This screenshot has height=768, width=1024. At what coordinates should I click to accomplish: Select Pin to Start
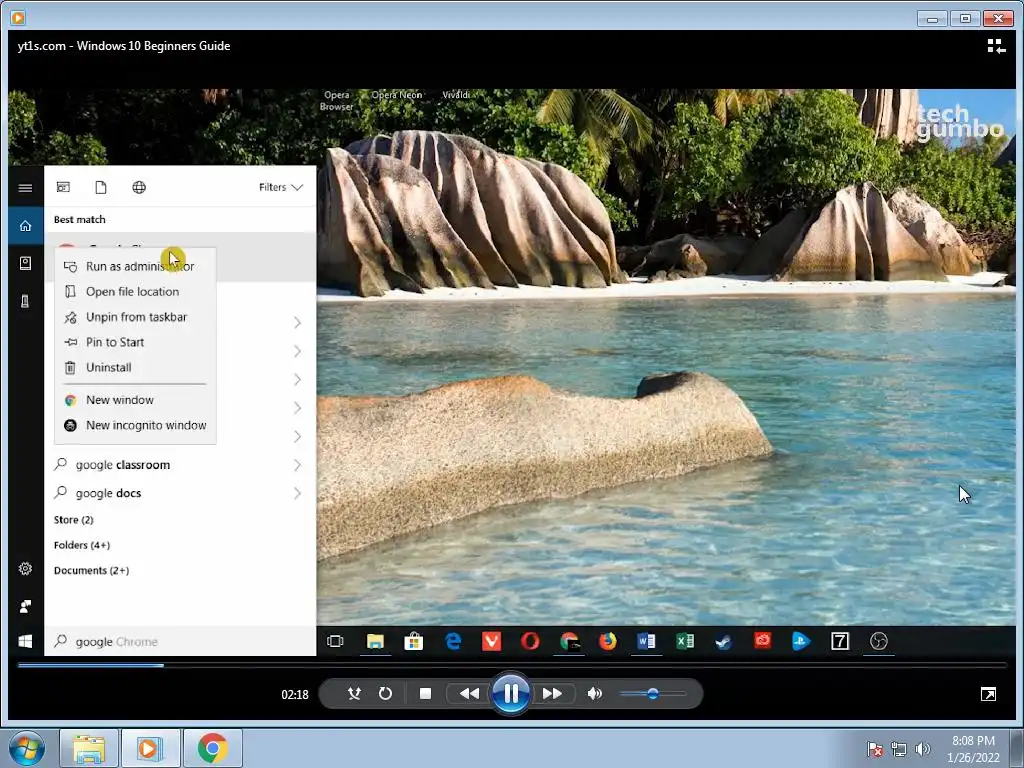coord(135,342)
